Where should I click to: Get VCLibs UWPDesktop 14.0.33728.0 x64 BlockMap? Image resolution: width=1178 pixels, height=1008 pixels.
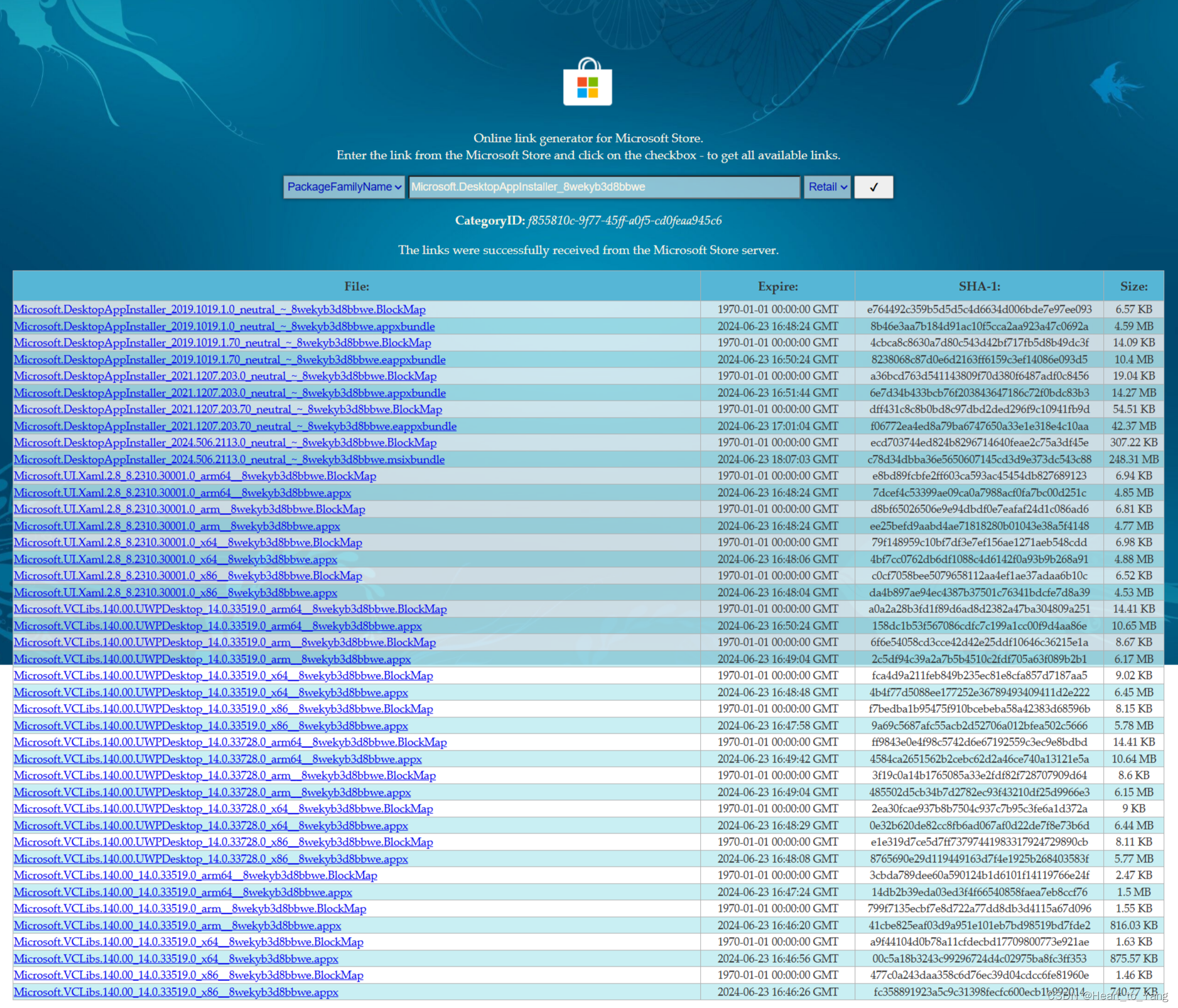tap(224, 809)
